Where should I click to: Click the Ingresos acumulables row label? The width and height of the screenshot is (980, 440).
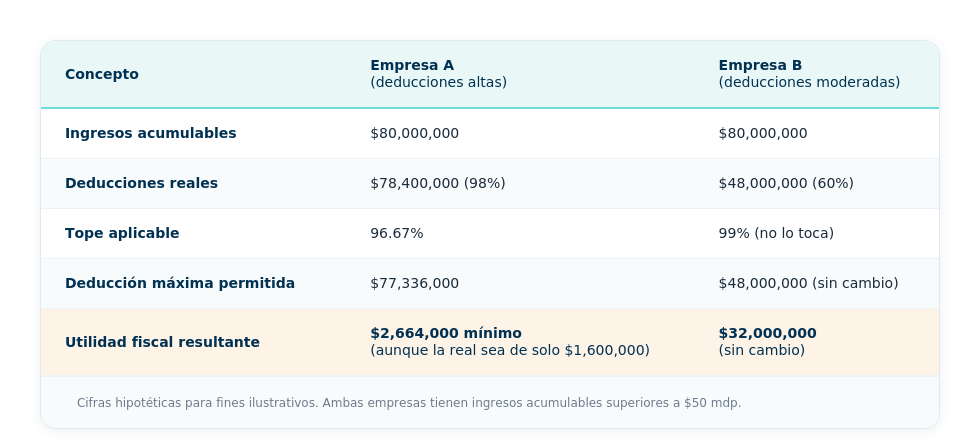click(151, 133)
